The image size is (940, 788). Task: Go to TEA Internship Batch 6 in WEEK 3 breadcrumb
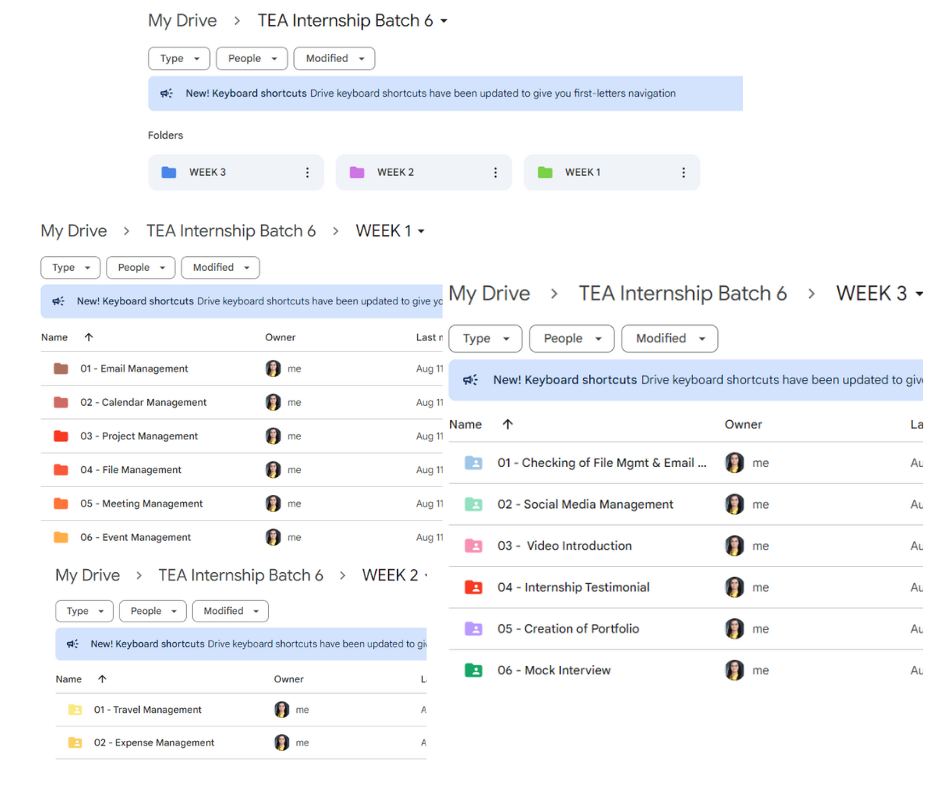point(682,293)
